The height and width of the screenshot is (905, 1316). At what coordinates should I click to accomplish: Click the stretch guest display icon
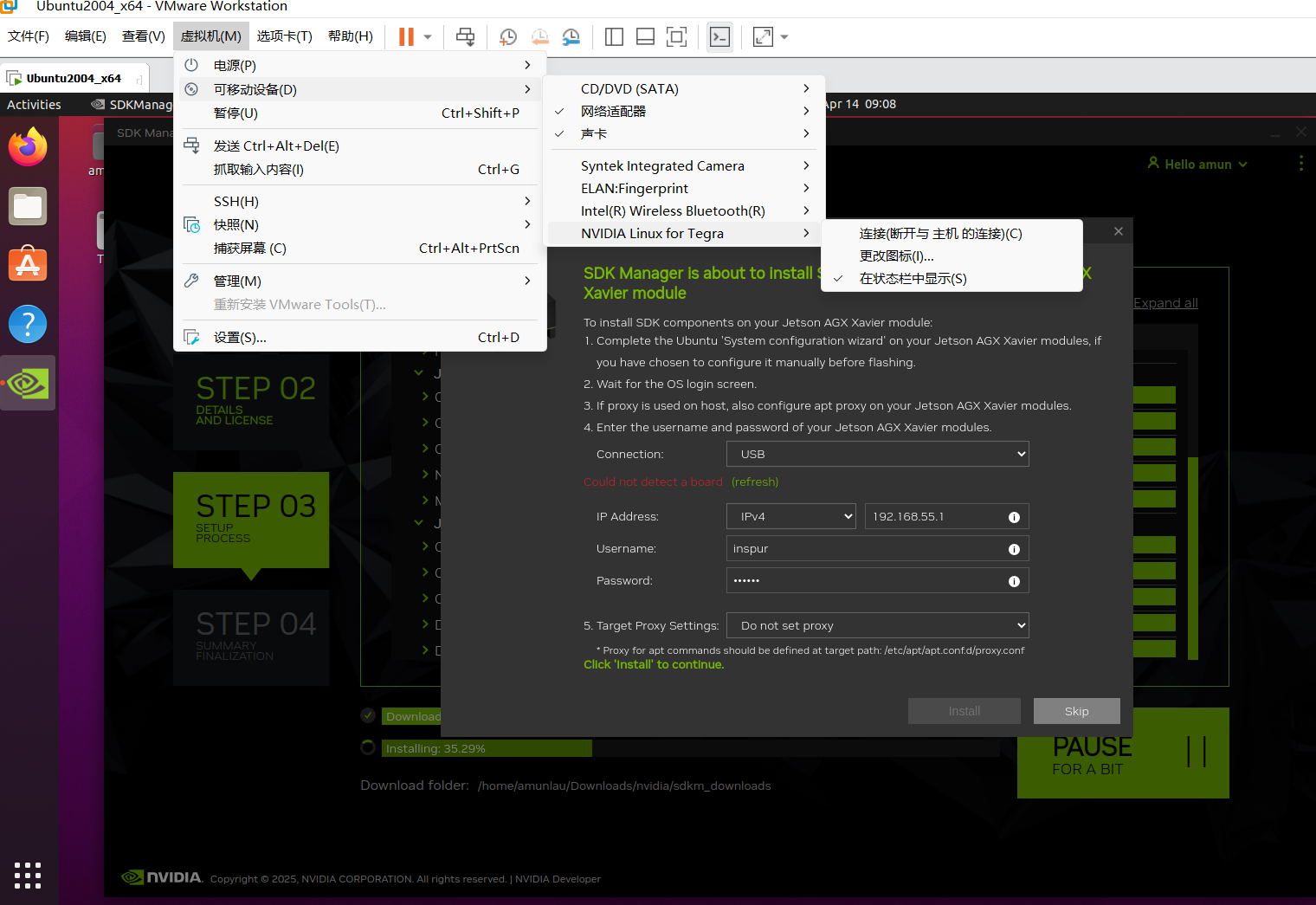(763, 36)
